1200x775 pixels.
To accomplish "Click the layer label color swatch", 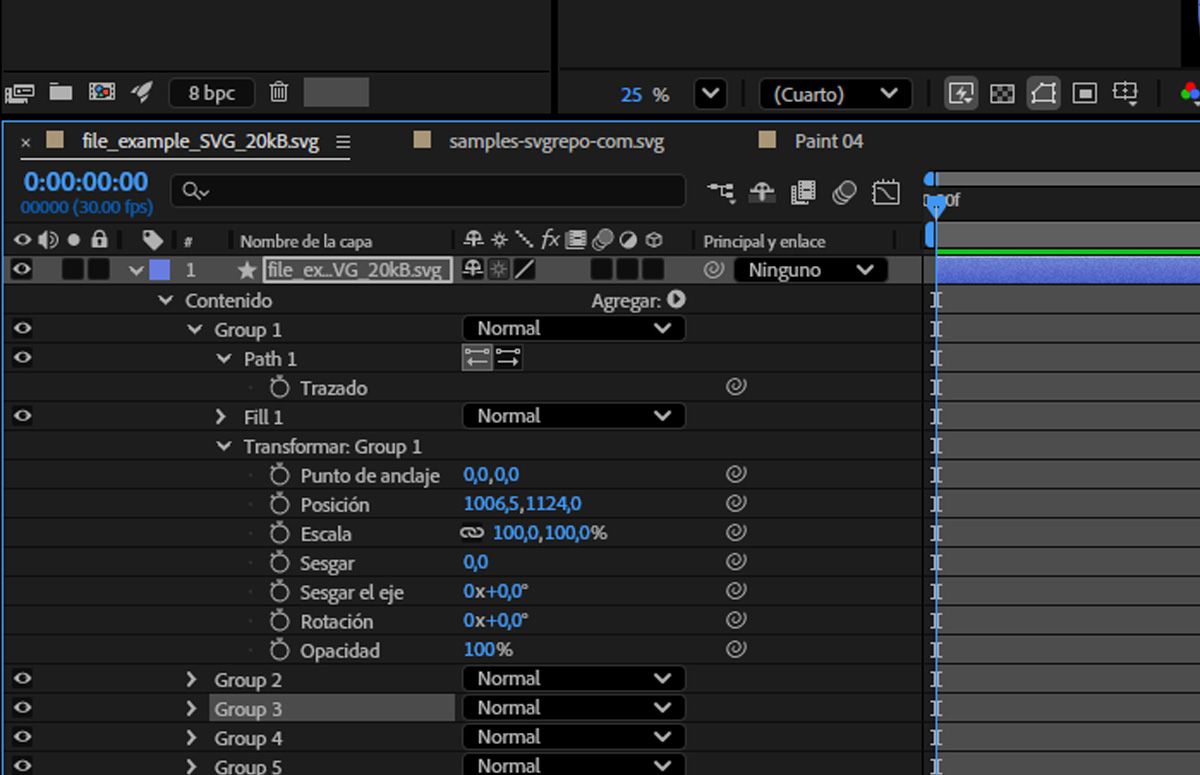I will click(x=159, y=270).
